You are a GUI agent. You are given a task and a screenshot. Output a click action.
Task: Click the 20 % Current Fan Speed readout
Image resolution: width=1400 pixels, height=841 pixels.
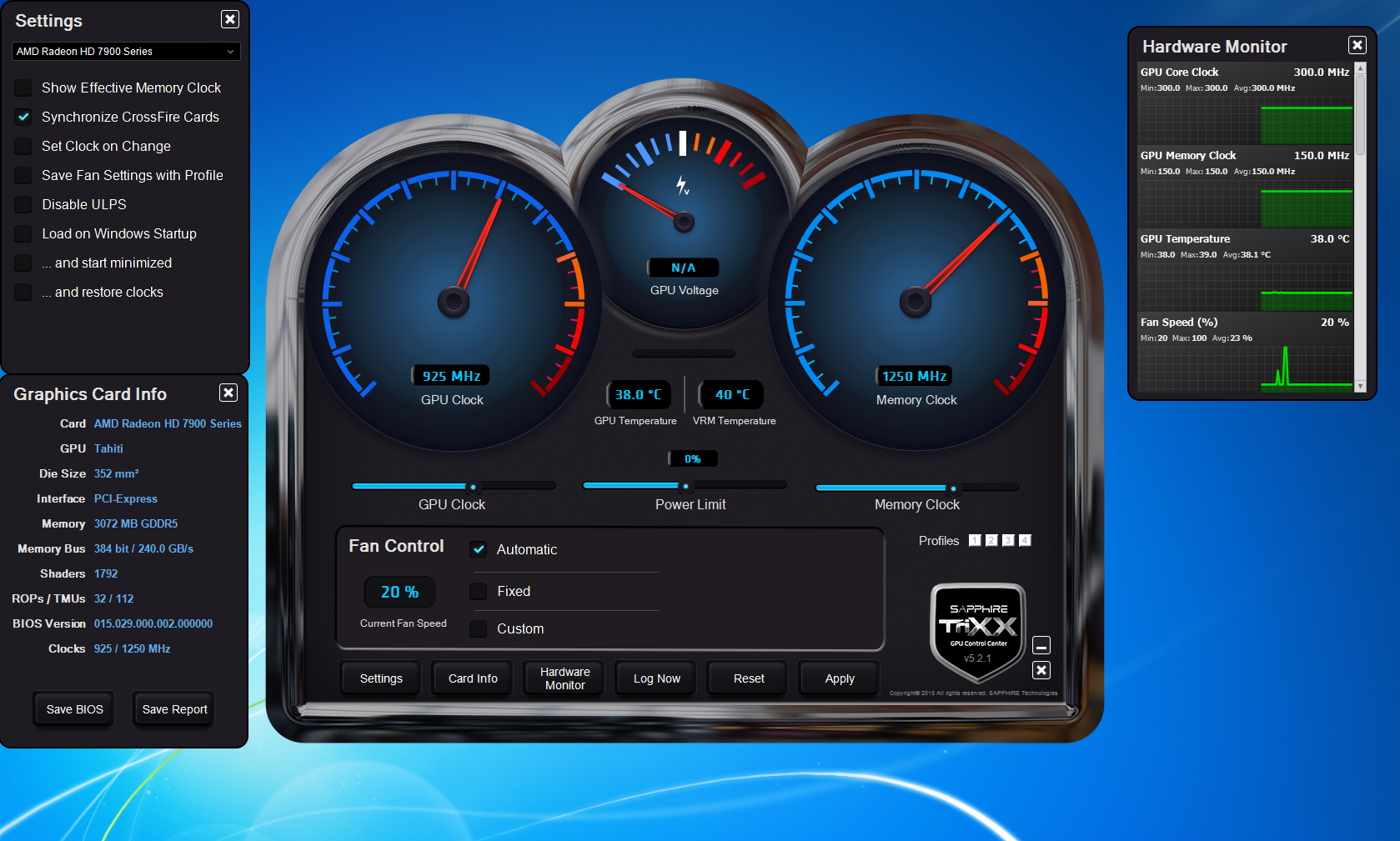[x=399, y=592]
